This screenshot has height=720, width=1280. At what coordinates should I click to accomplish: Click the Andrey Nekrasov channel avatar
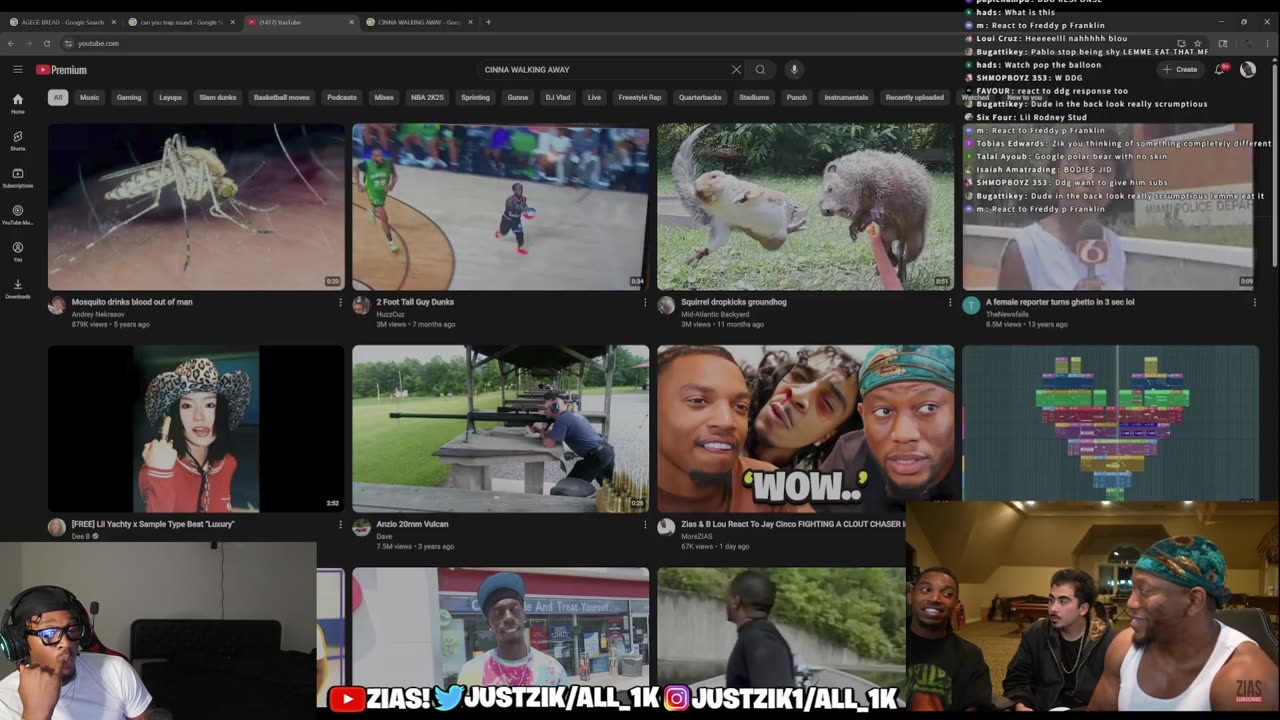pyautogui.click(x=57, y=305)
